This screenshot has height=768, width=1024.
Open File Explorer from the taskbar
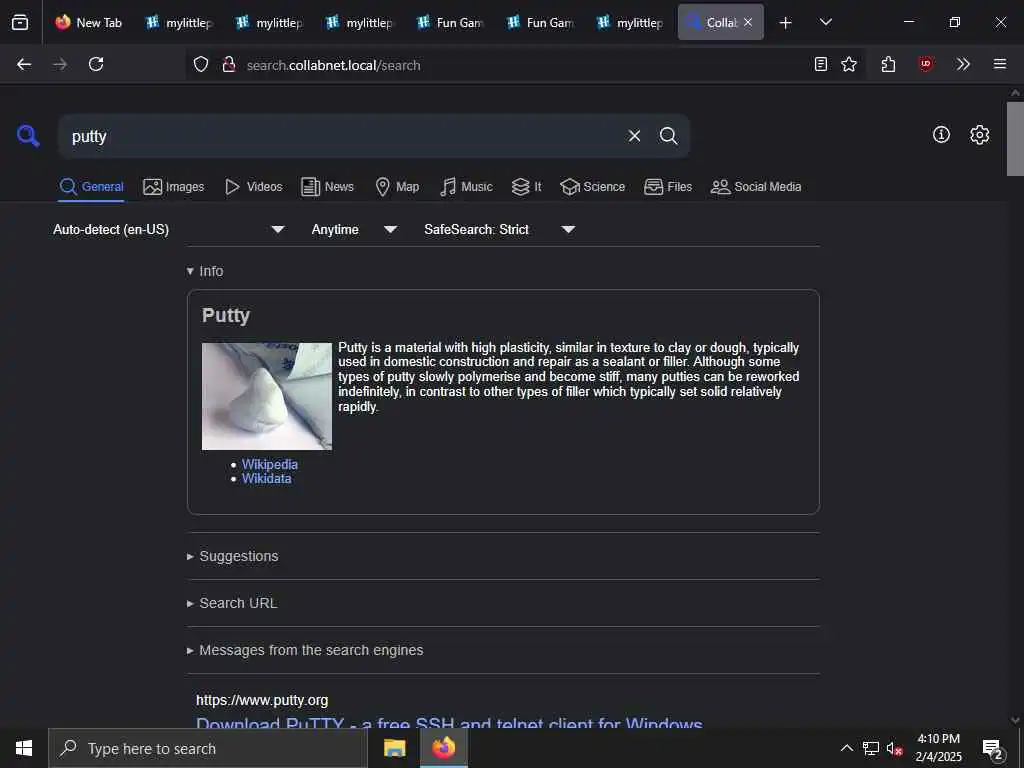tap(394, 748)
